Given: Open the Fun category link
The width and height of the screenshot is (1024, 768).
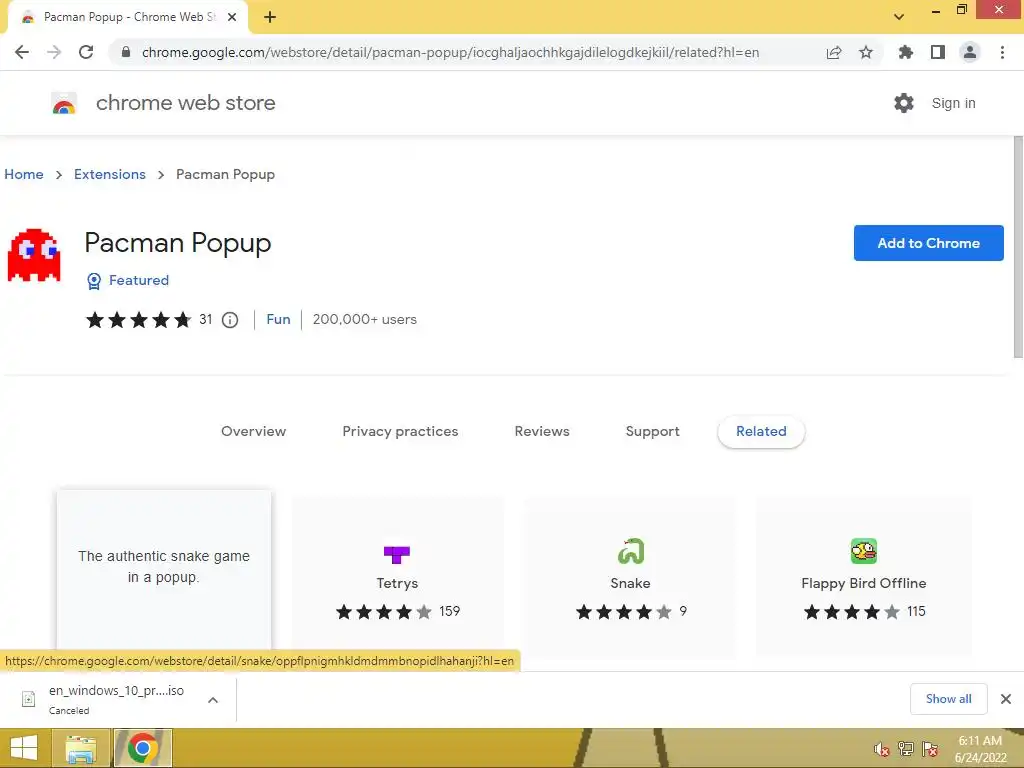Looking at the screenshot, I should coord(278,319).
